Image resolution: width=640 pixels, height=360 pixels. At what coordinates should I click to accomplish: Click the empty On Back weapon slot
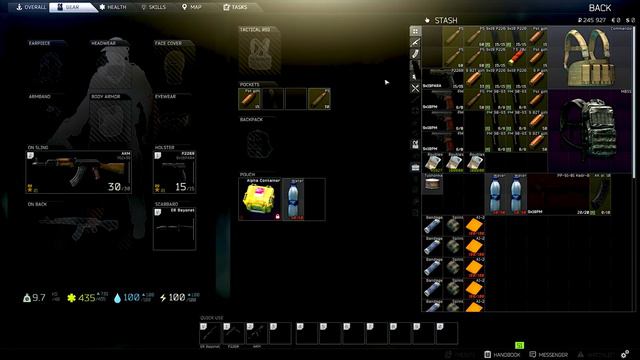pyautogui.click(x=78, y=229)
